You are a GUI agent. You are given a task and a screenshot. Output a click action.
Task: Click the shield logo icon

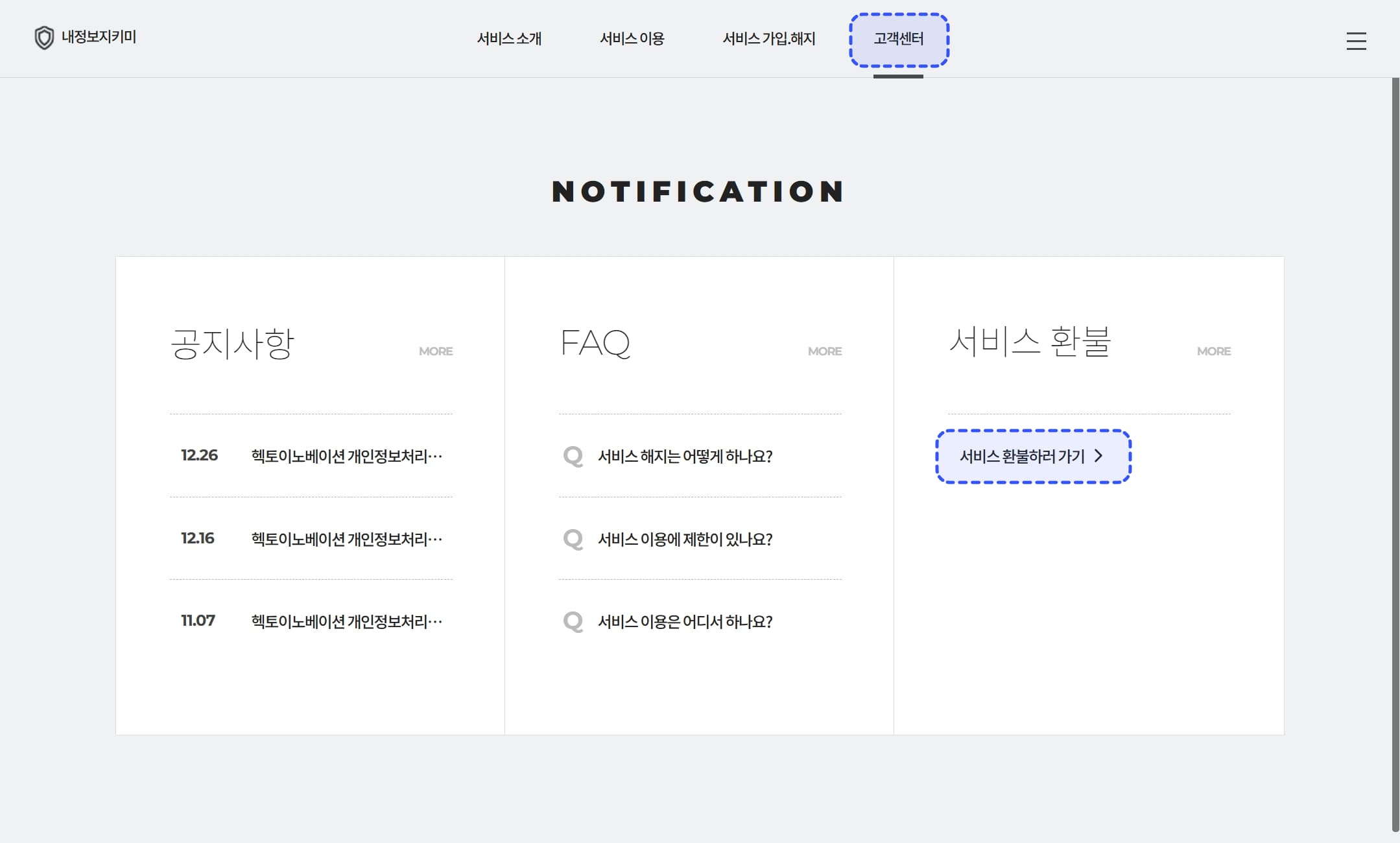coord(44,38)
